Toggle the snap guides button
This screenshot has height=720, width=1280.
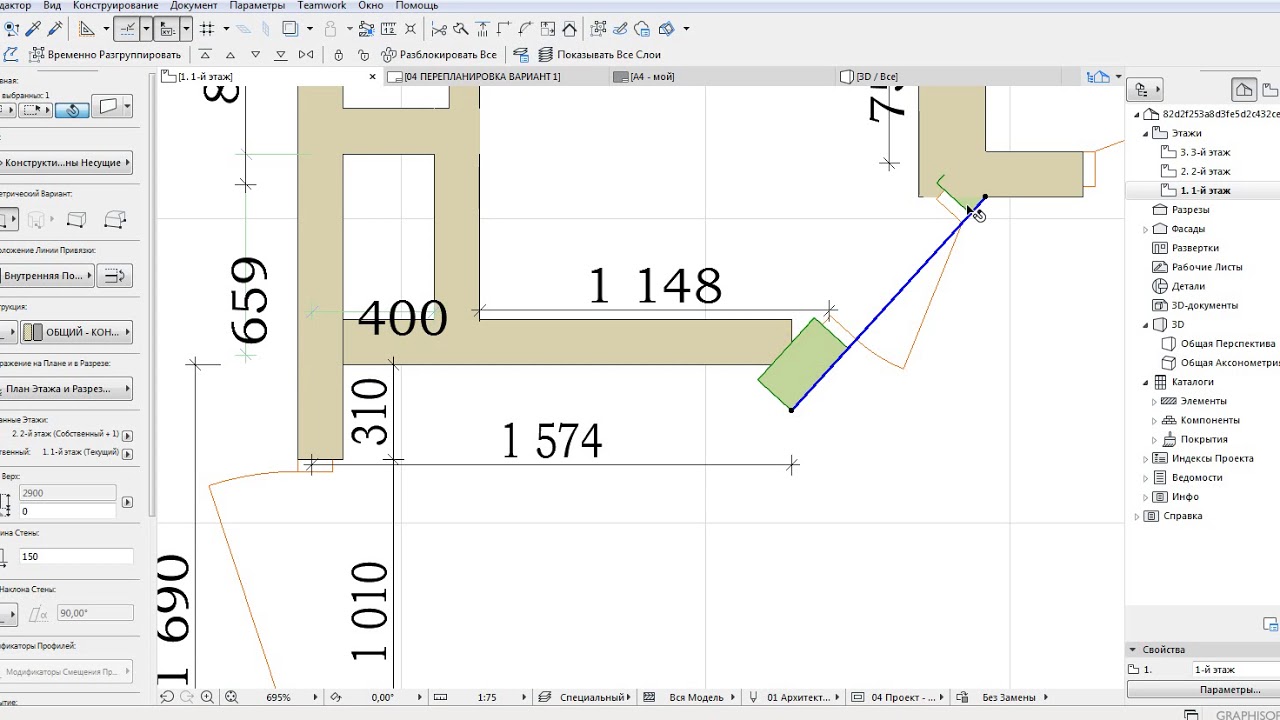[x=127, y=29]
